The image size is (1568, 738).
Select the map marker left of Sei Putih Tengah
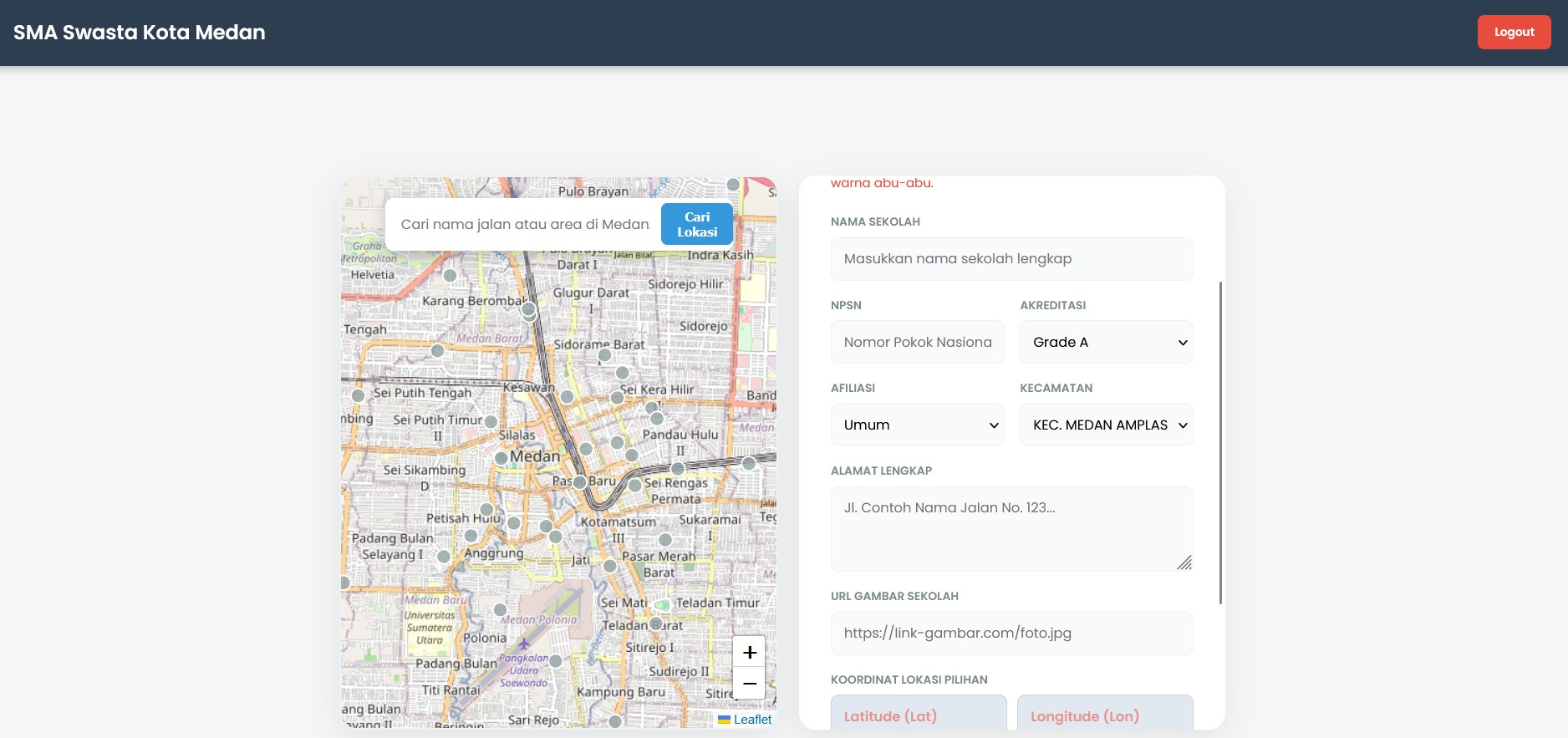pos(358,395)
